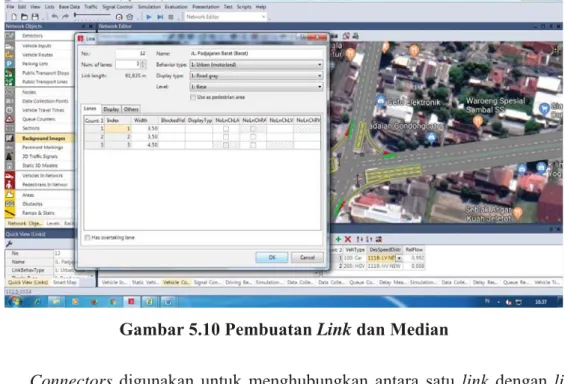Select Public Transport Lines icon
The image size is (565, 384).
pyautogui.click(x=9, y=82)
